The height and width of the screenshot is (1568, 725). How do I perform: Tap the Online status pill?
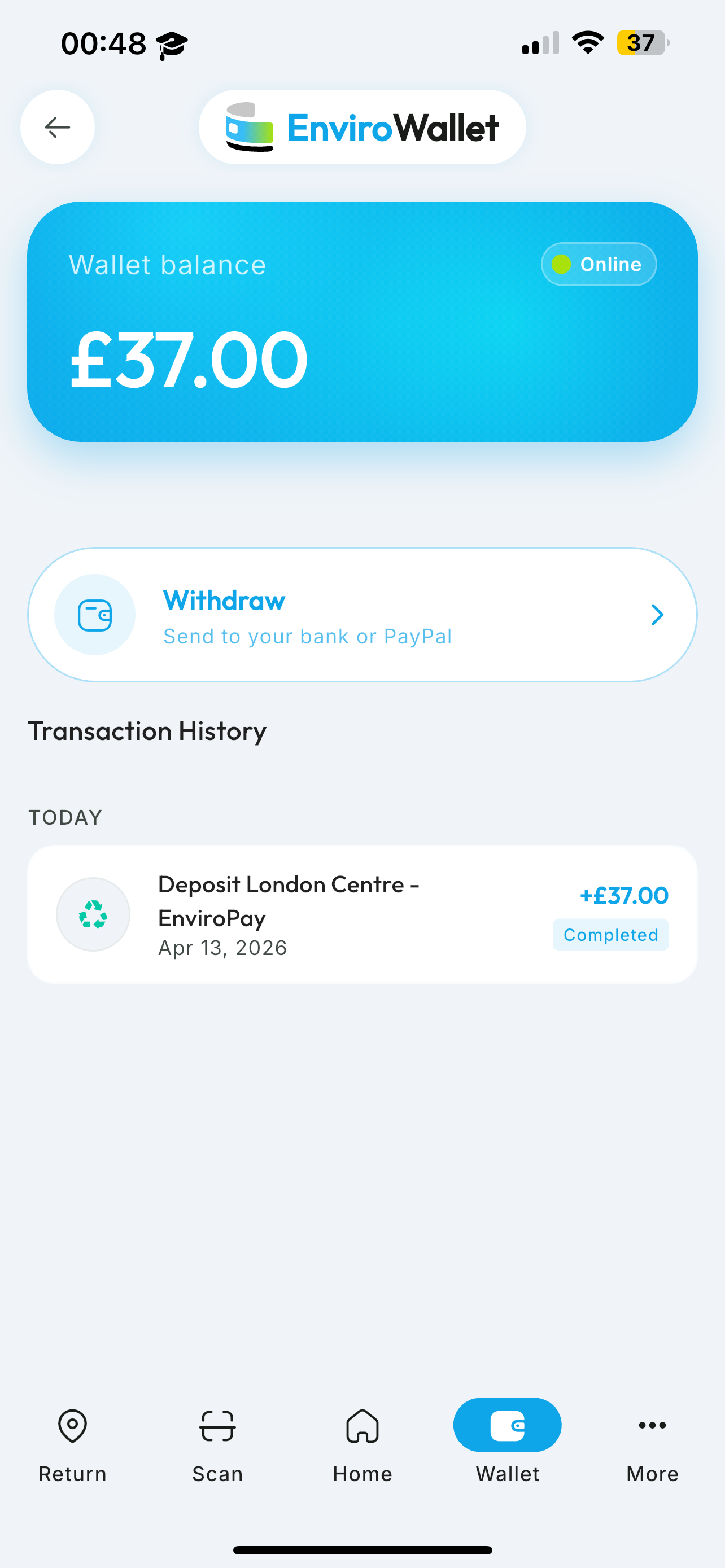[599, 264]
